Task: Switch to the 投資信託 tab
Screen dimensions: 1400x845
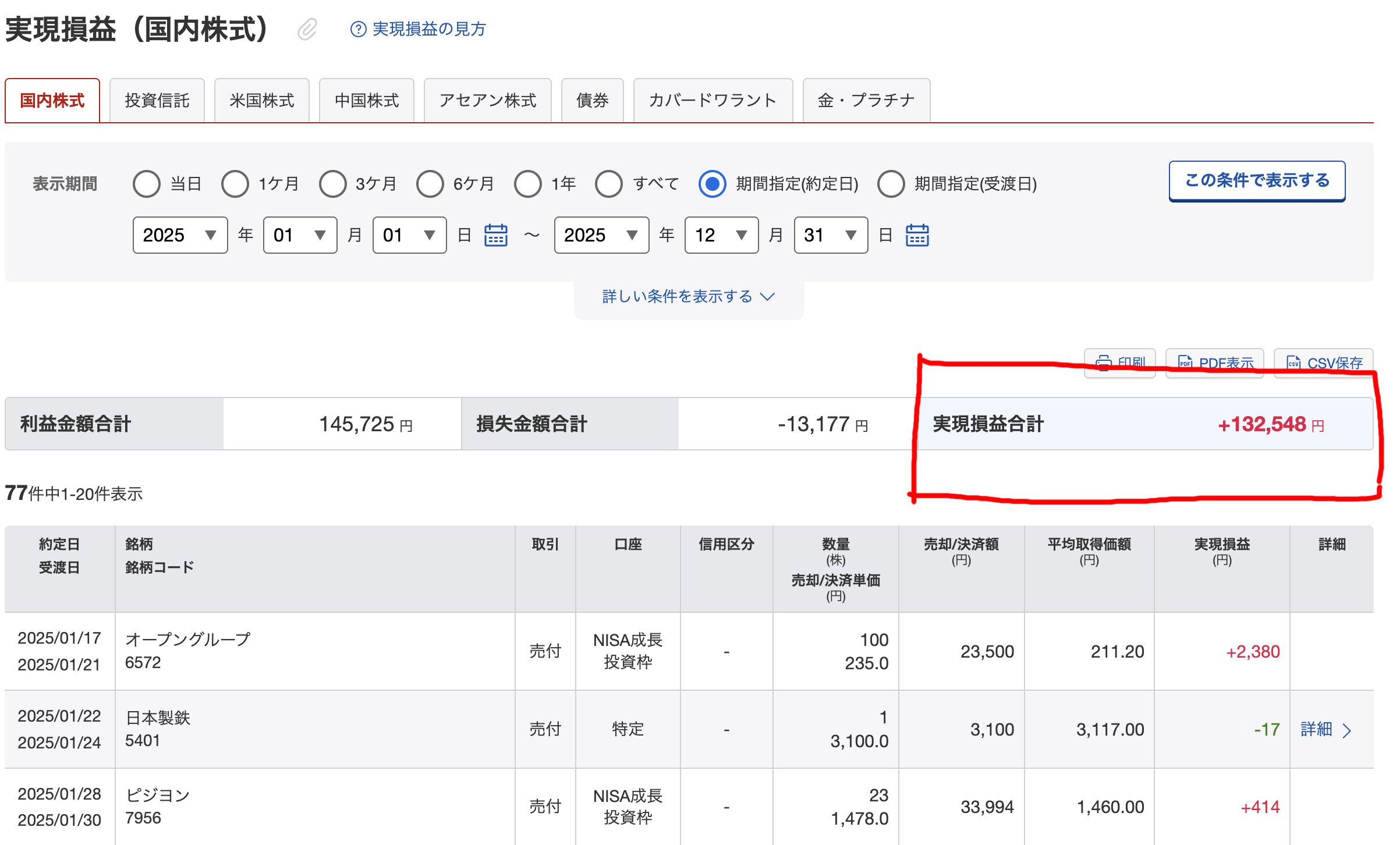Action: coord(157,101)
